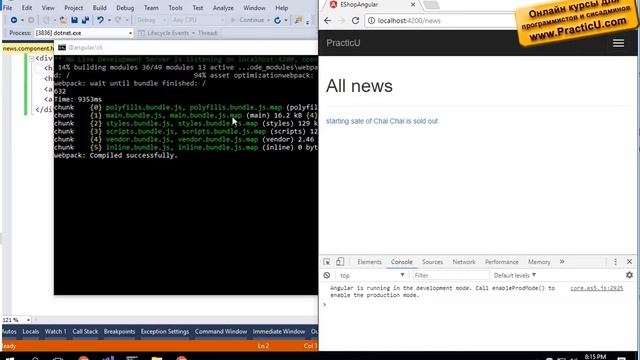Open the Project menu
640x360 pixels.
point(73,8)
